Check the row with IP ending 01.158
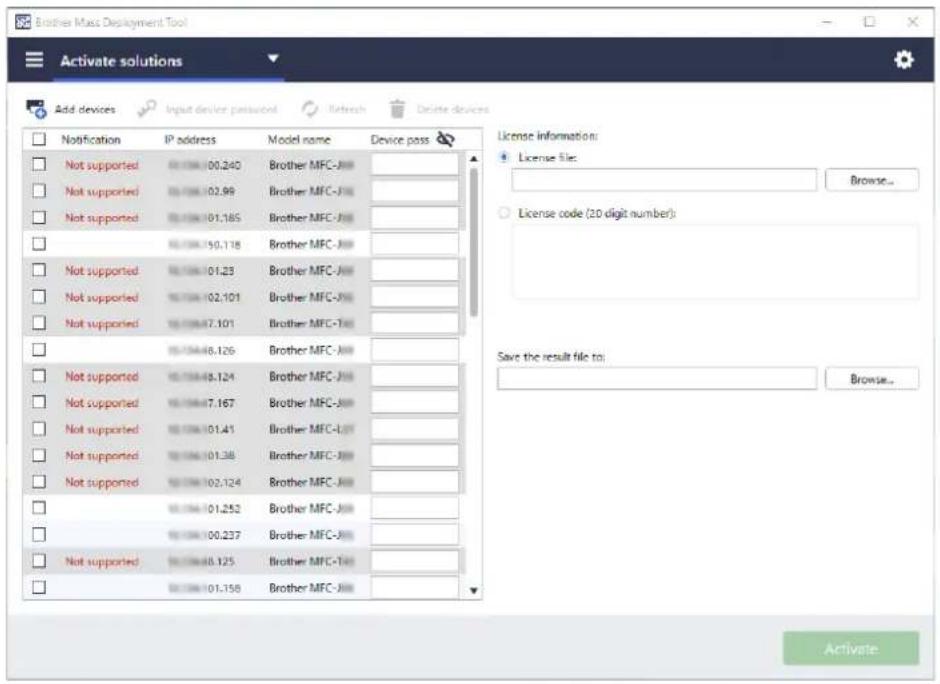This screenshot has height=684, width=940. pyautogui.click(x=39, y=587)
